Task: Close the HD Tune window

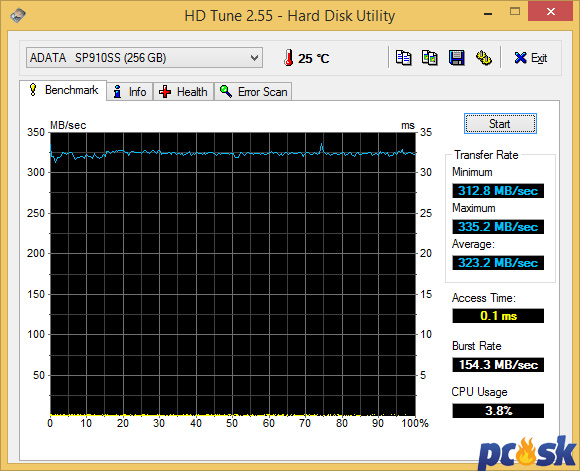Action: tap(551, 12)
